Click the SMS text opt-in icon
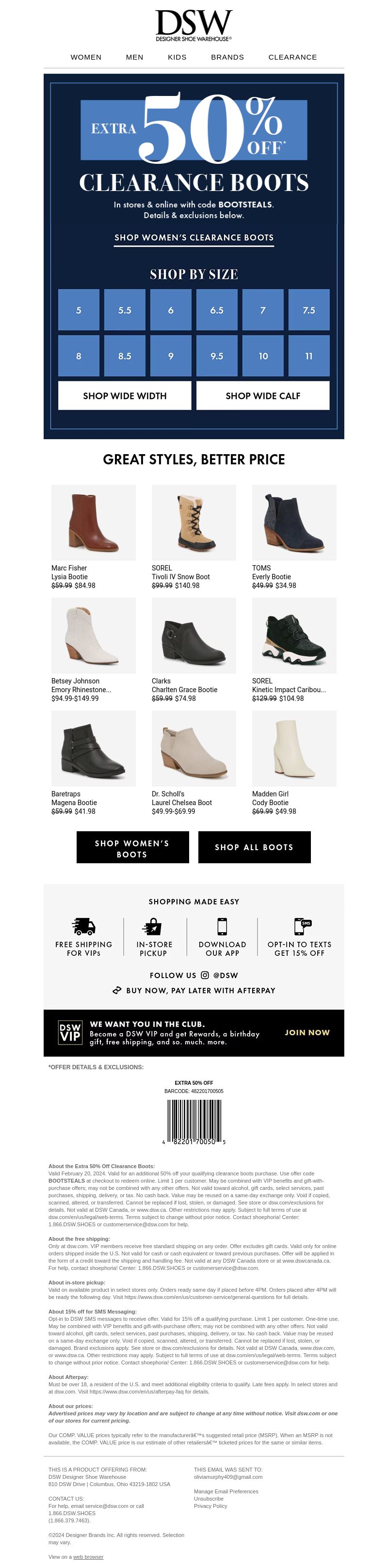 pyautogui.click(x=302, y=926)
